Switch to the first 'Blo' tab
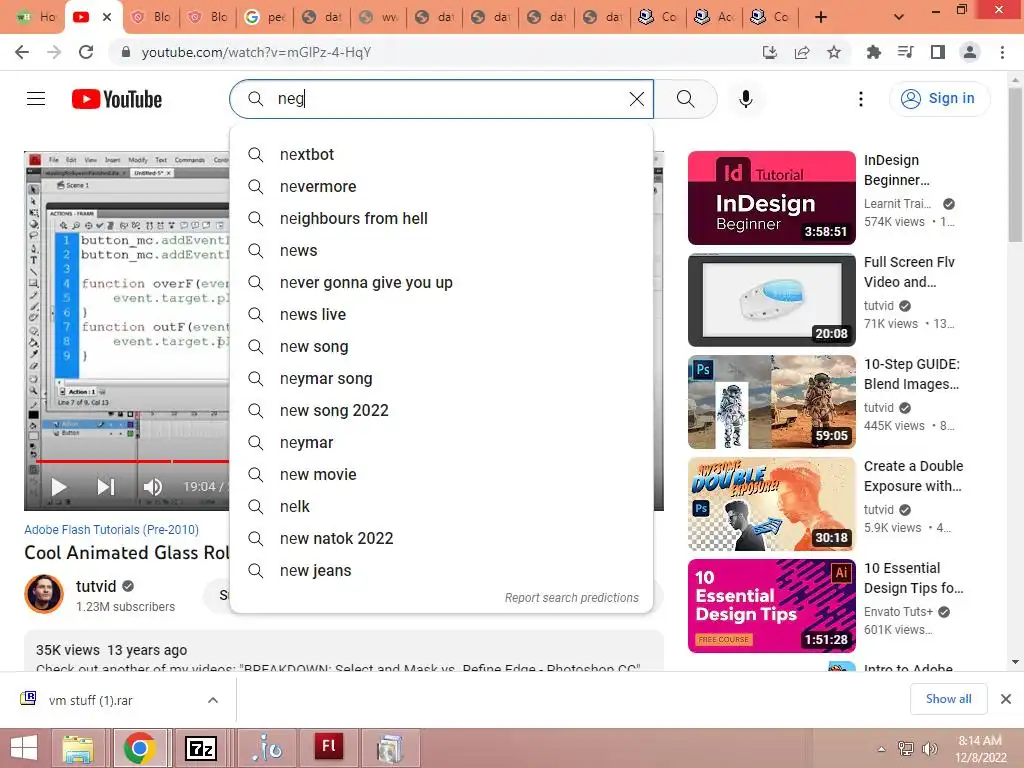This screenshot has width=1024, height=768. pyautogui.click(x=152, y=18)
